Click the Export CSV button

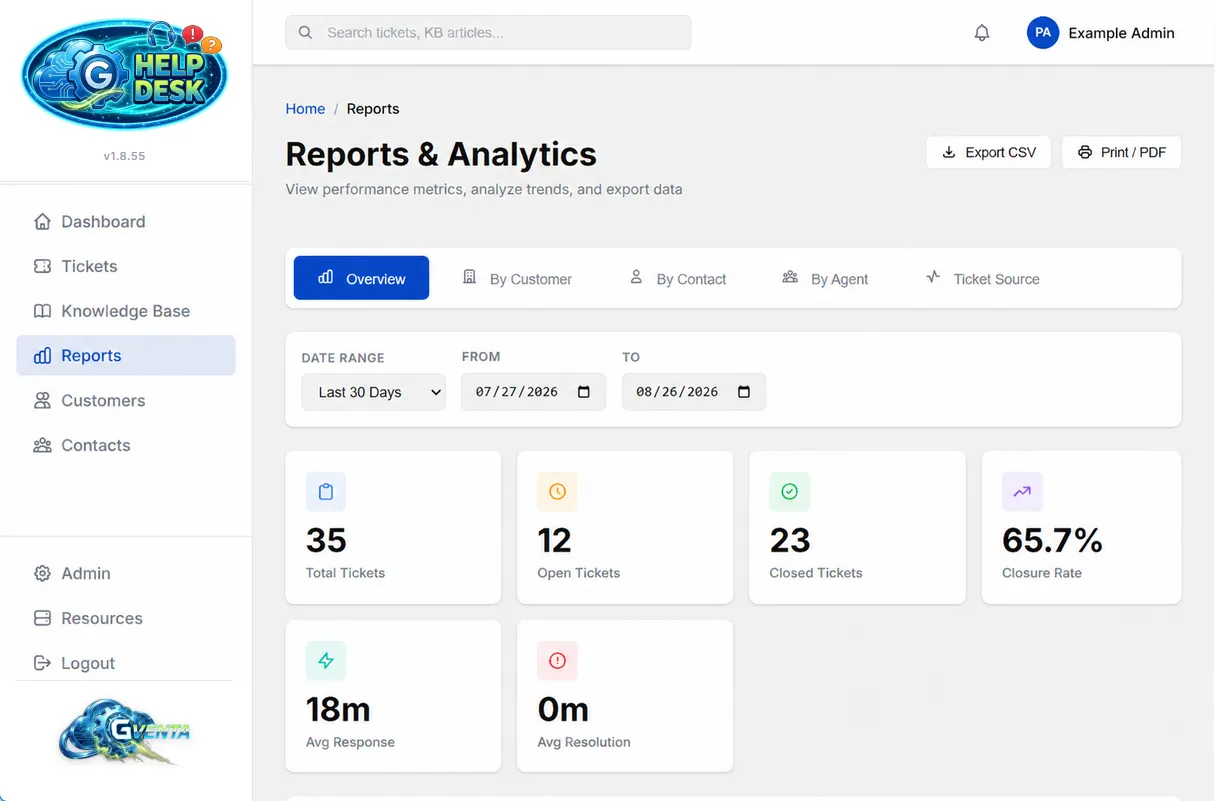pos(988,153)
